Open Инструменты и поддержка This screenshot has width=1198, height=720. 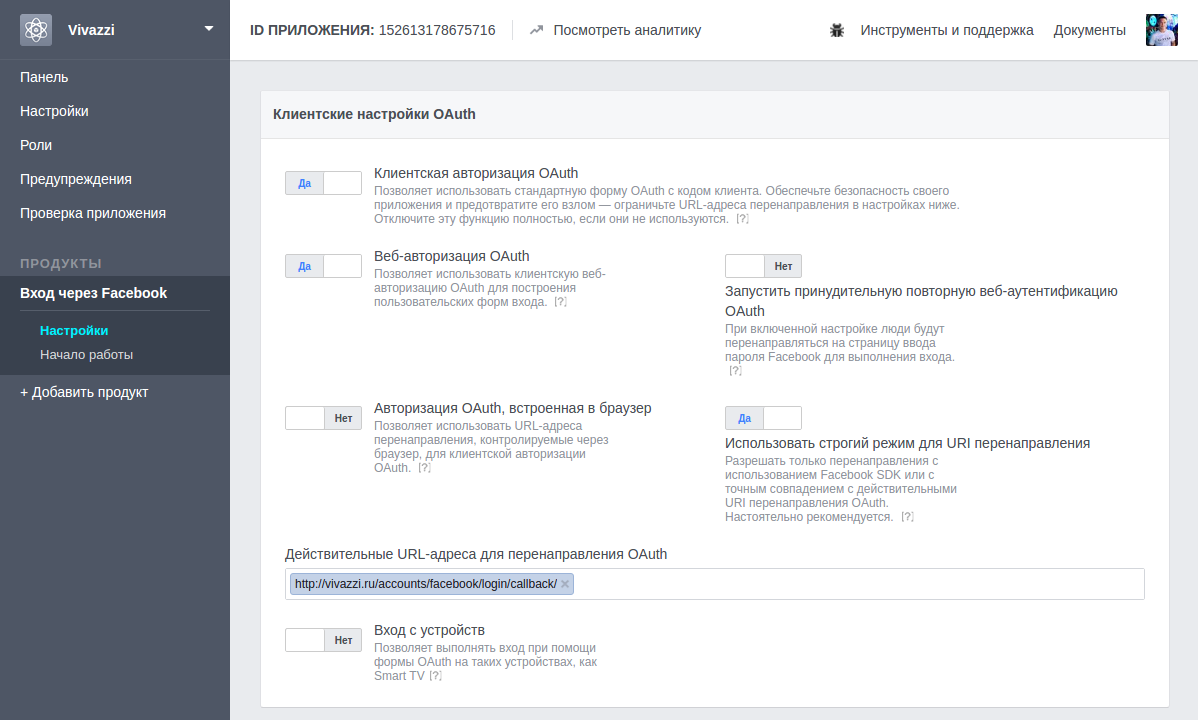click(947, 31)
